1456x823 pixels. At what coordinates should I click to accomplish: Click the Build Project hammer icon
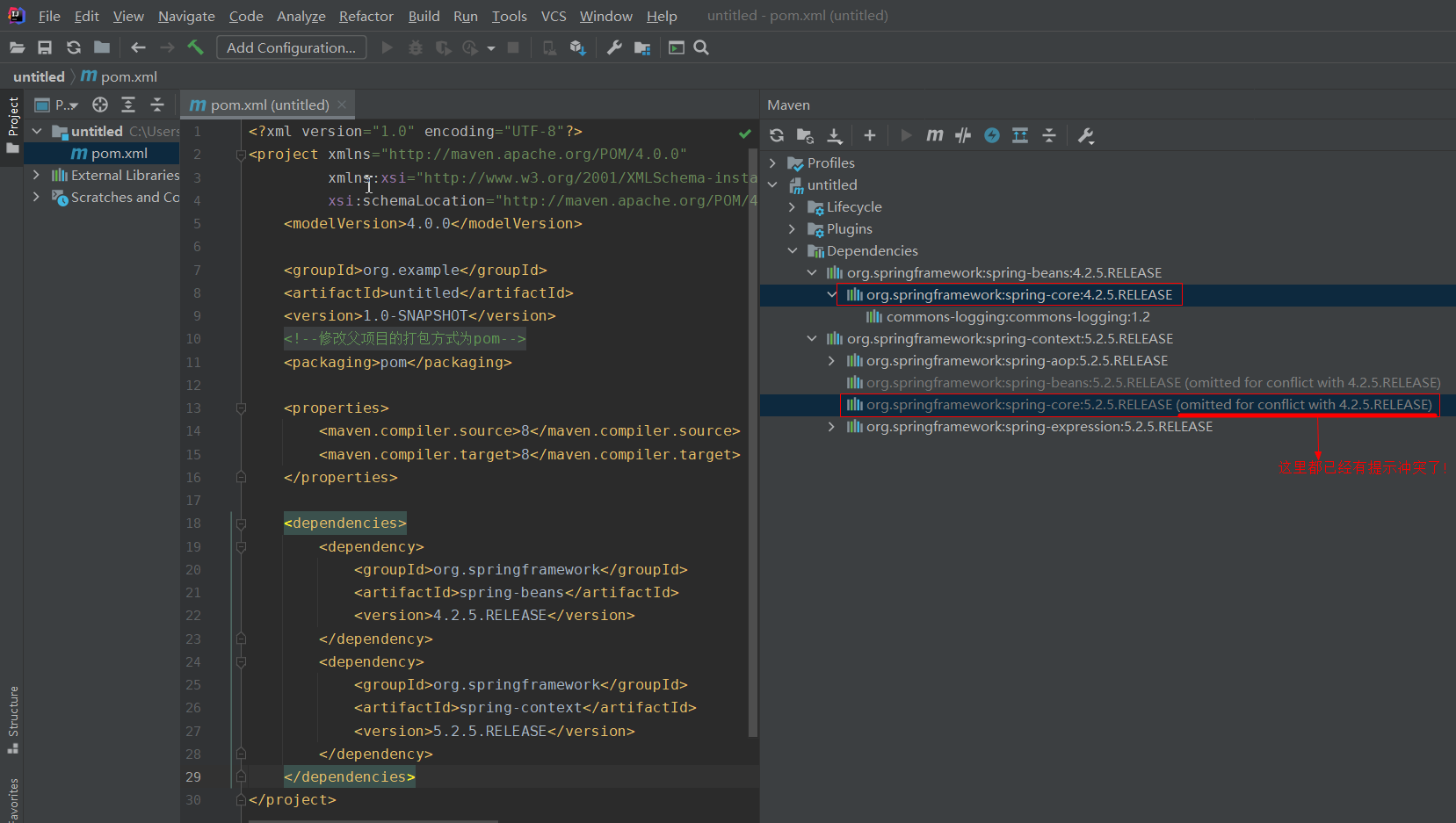pos(195,47)
